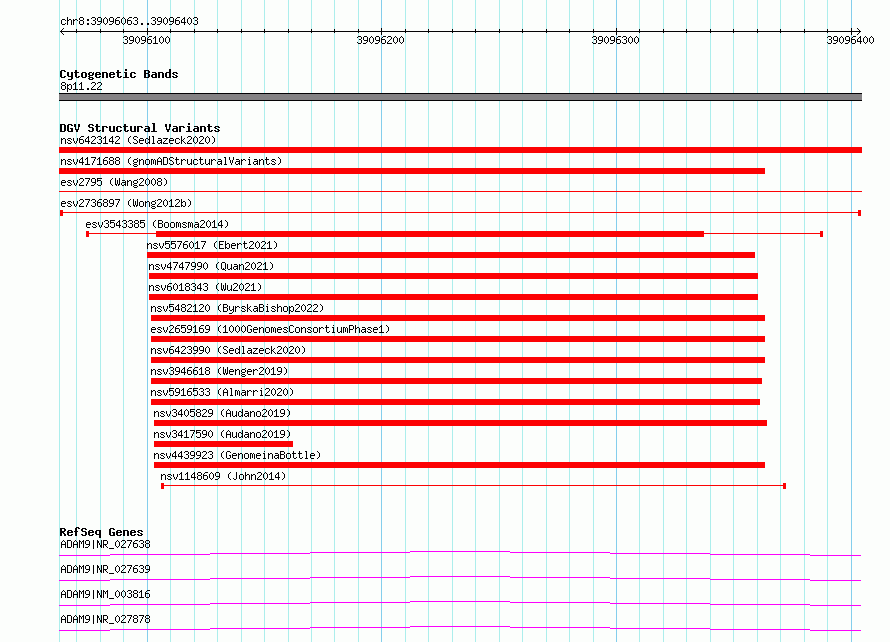The width and height of the screenshot is (890, 642).
Task: Select the nsv3946618 (Wenger2019) label
Action: 219,371
